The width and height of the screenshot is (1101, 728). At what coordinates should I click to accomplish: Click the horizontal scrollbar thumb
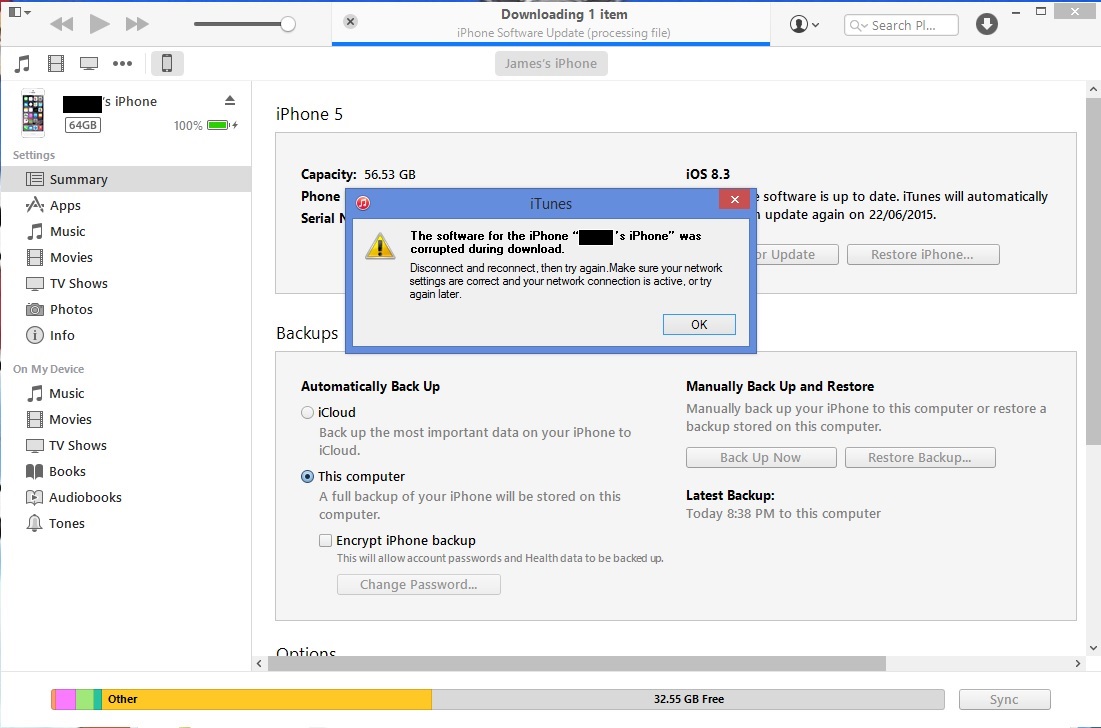click(576, 663)
